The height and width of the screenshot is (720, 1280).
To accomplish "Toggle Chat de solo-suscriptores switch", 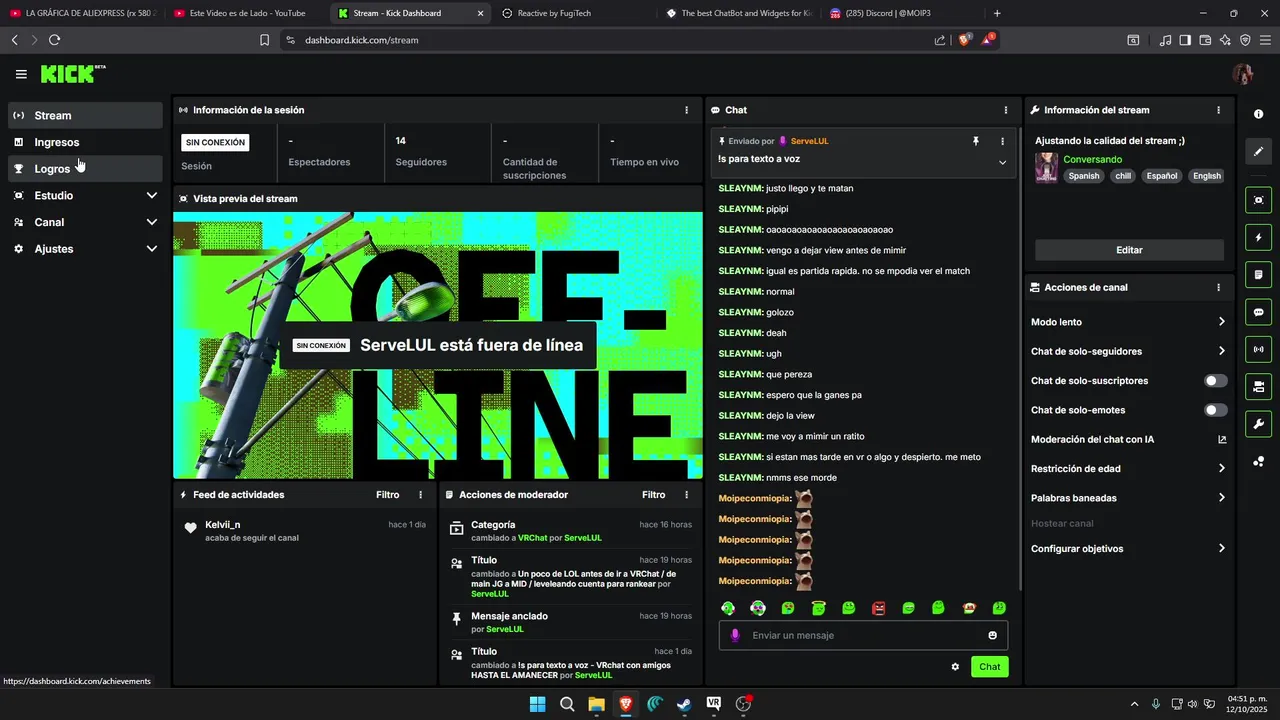I will 1216,381.
